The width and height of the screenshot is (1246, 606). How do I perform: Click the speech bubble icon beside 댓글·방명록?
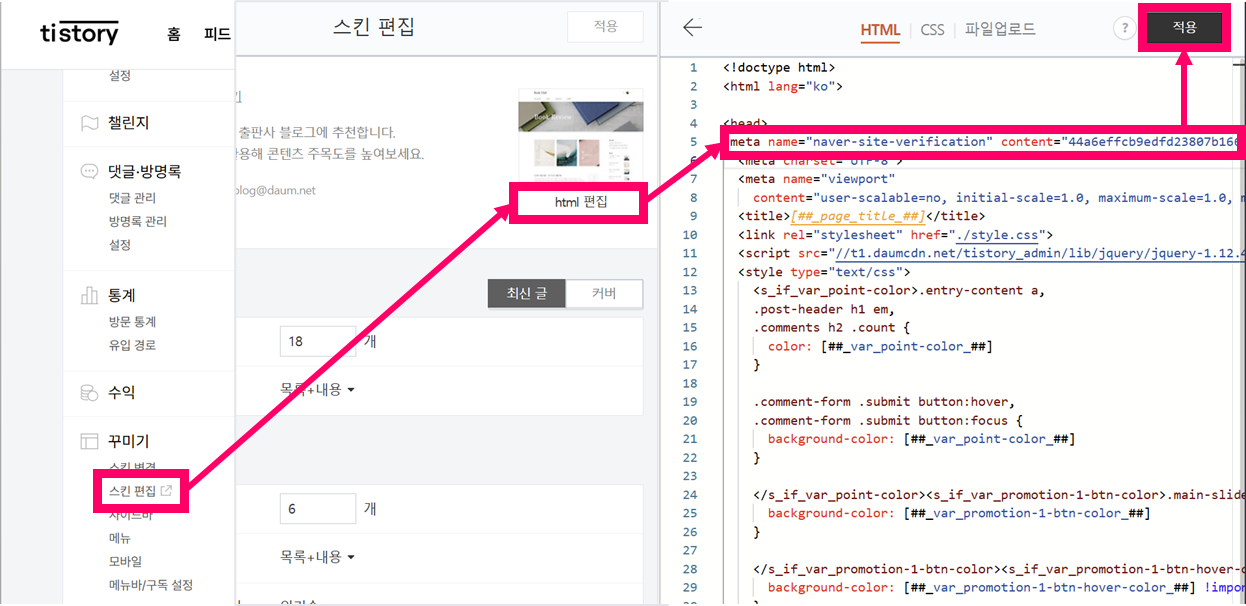pyautogui.click(x=90, y=172)
